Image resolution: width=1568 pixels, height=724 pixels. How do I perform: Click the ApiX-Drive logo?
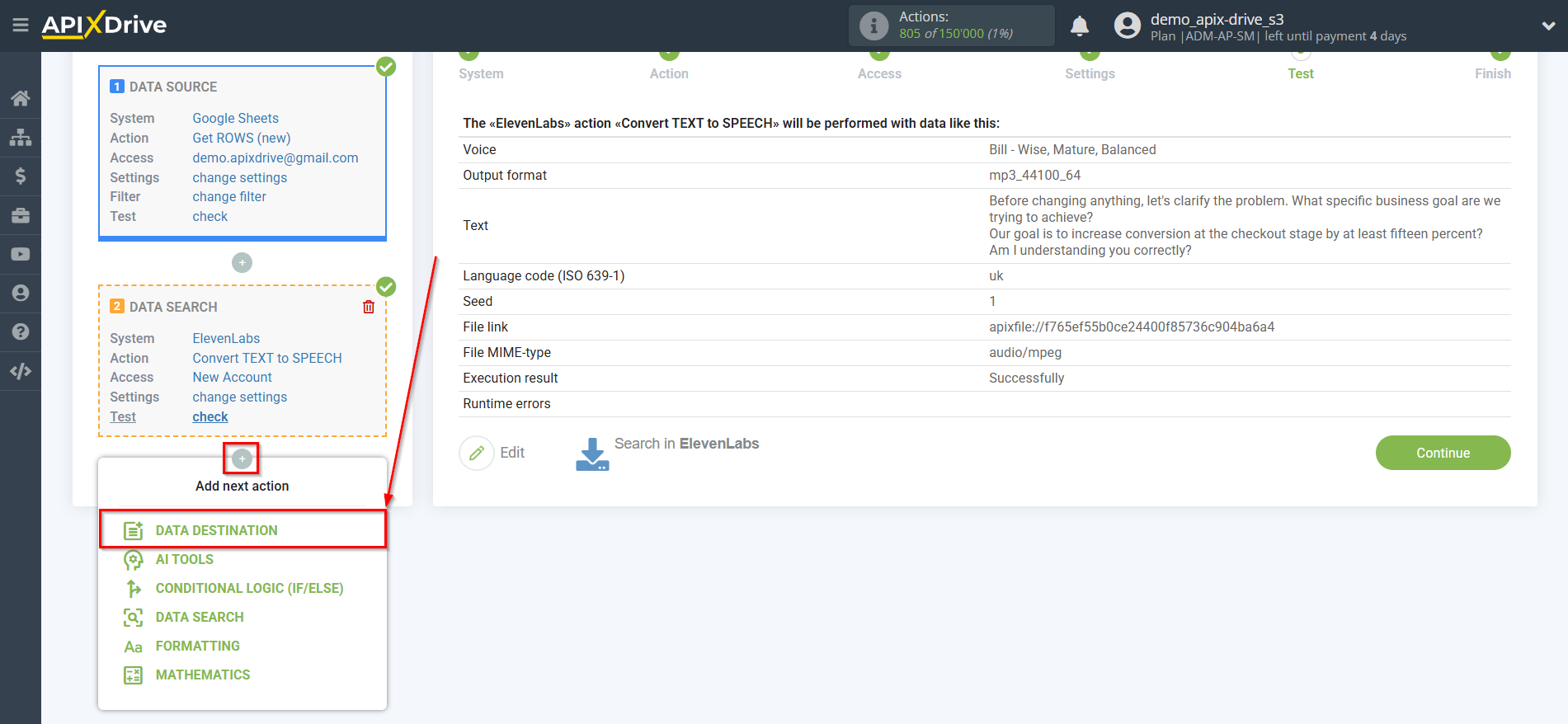(x=104, y=25)
